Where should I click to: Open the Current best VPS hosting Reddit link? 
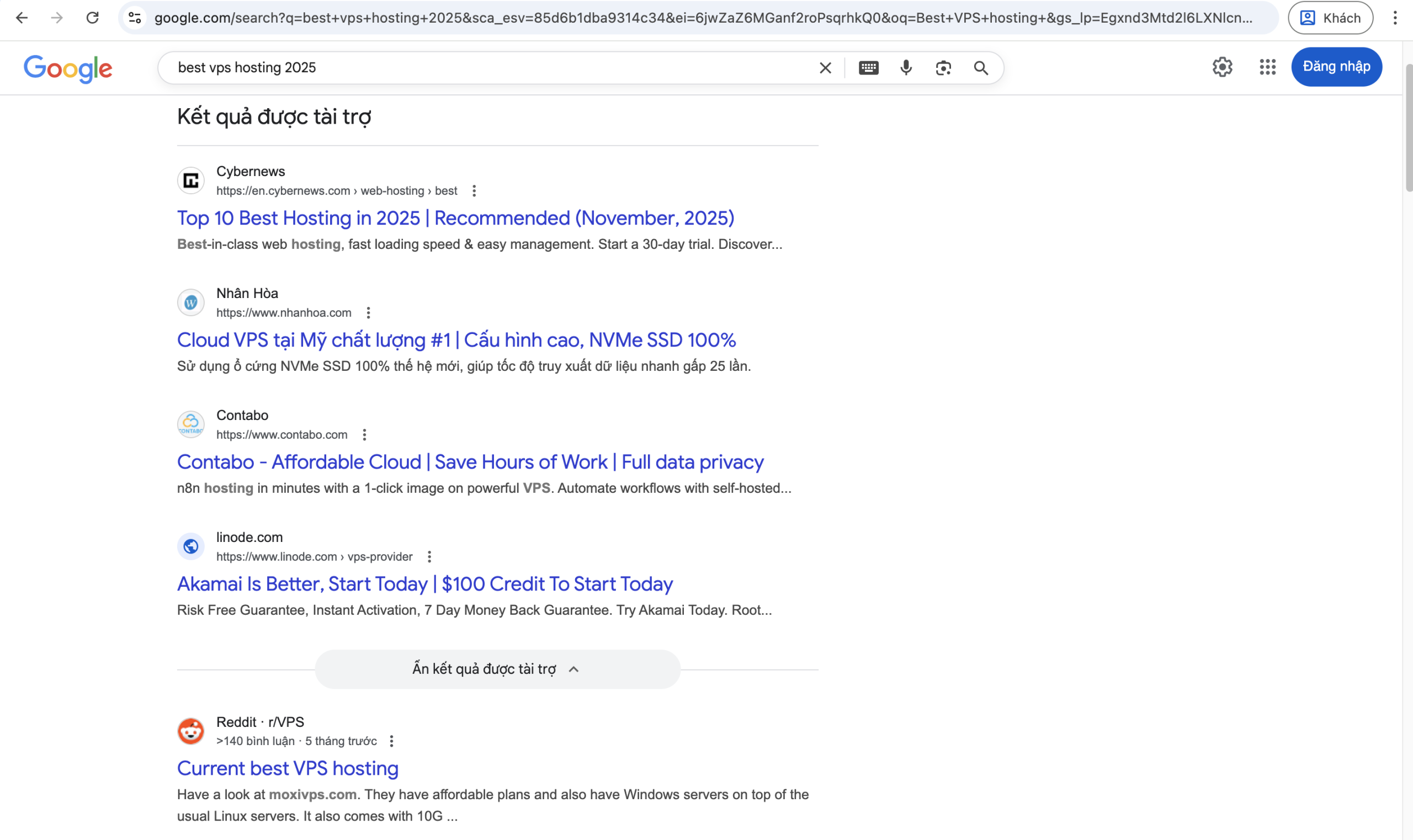pos(288,768)
